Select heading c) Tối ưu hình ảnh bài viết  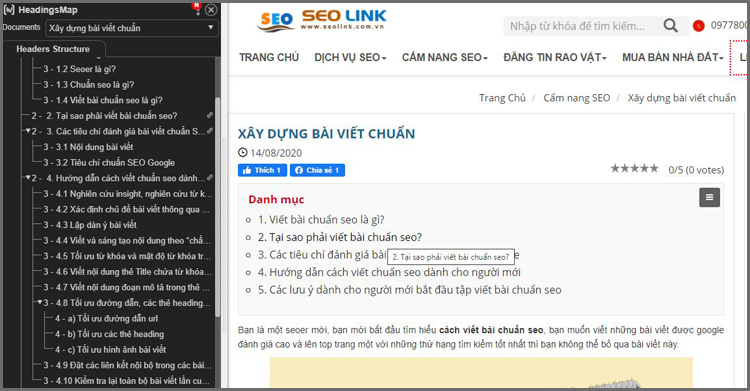click(110, 350)
